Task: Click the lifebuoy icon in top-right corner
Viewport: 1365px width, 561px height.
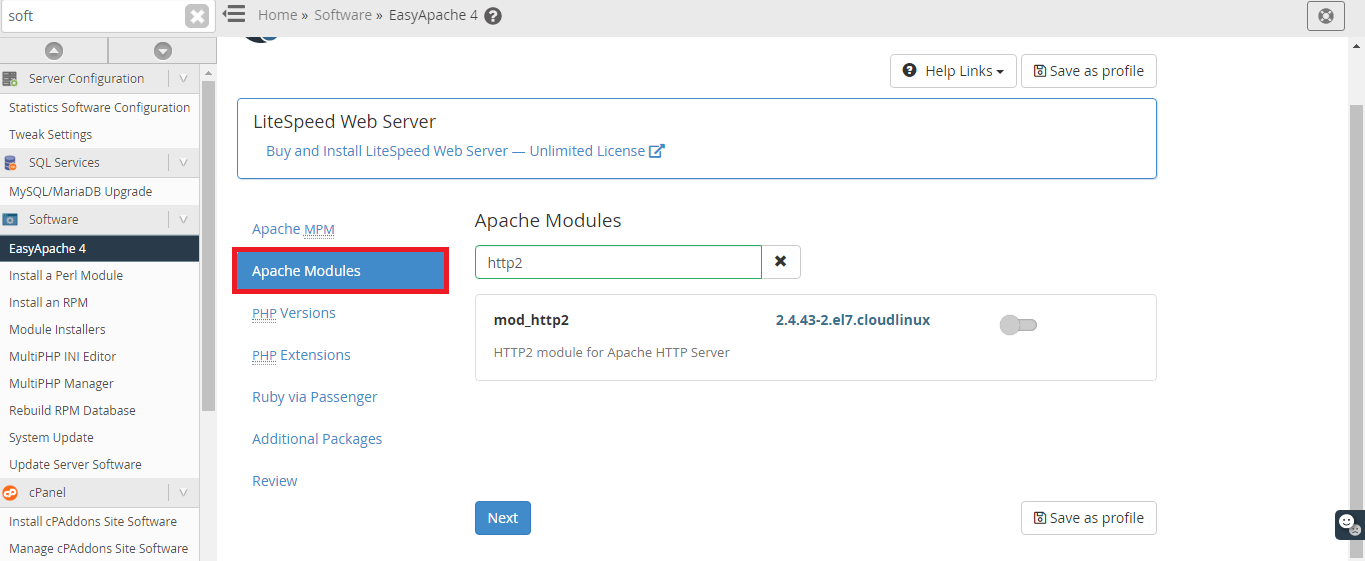Action: pyautogui.click(x=1325, y=16)
